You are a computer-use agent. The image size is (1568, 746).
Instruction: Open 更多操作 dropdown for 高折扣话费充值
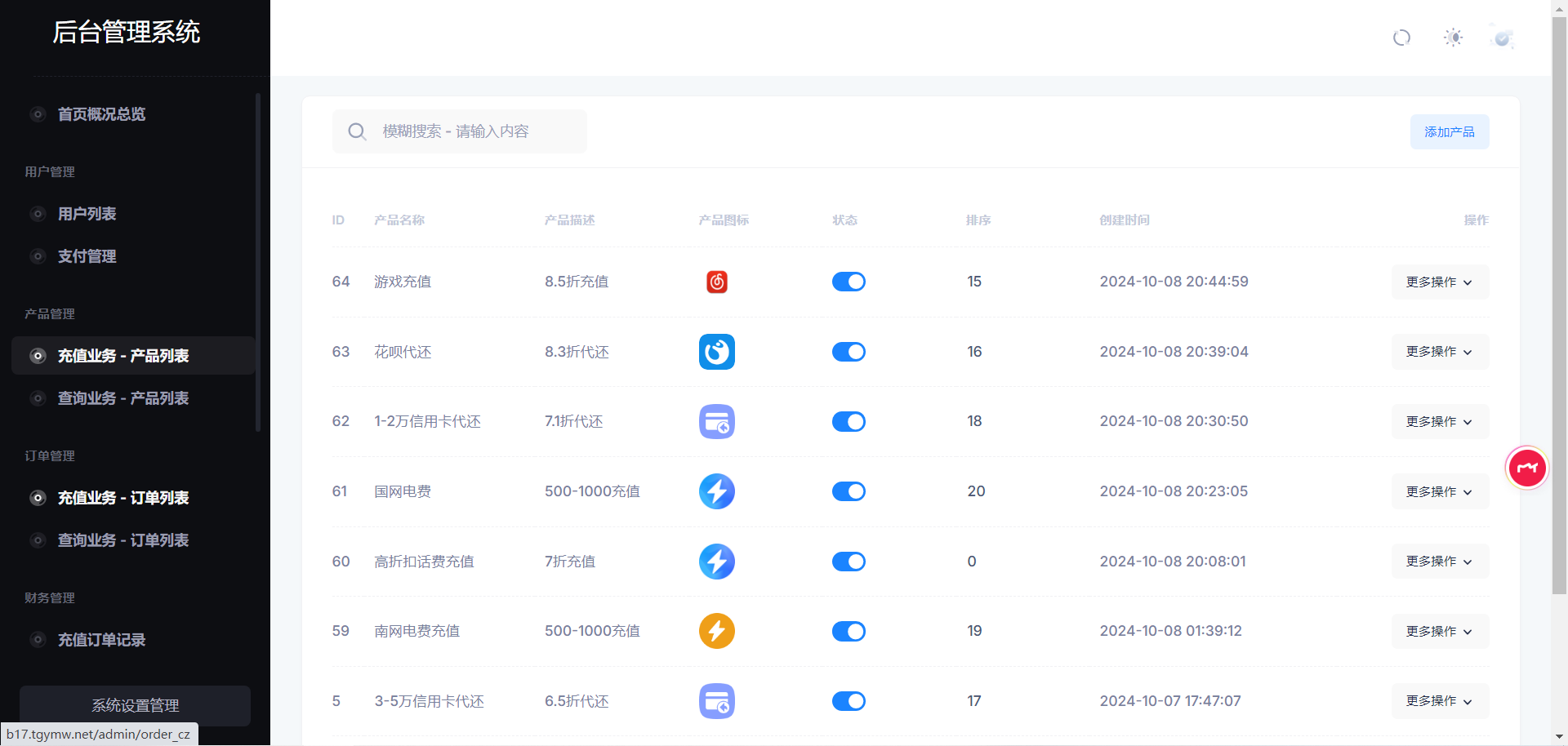pyautogui.click(x=1439, y=562)
